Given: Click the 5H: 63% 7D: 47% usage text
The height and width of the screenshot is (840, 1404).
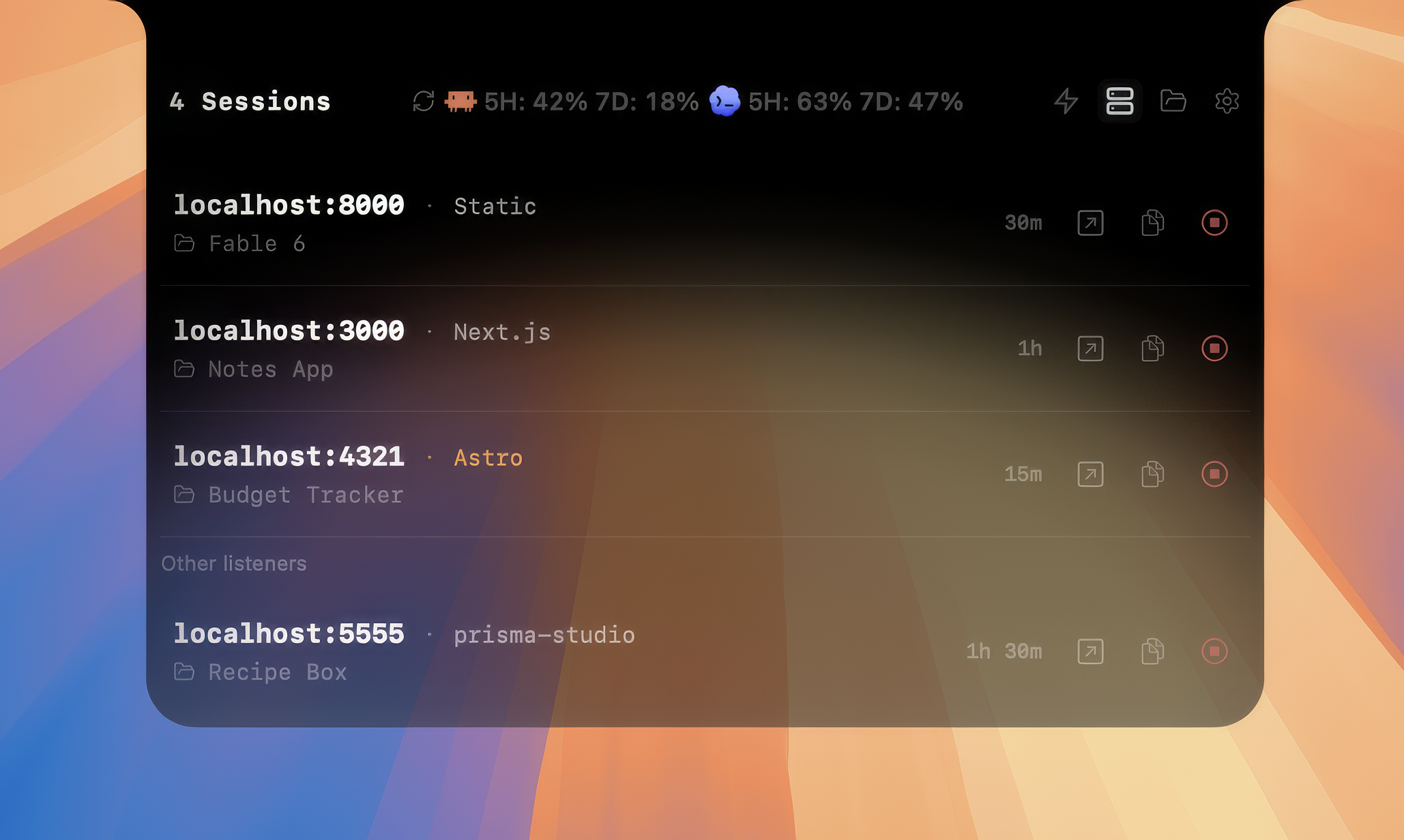Looking at the screenshot, I should [855, 102].
